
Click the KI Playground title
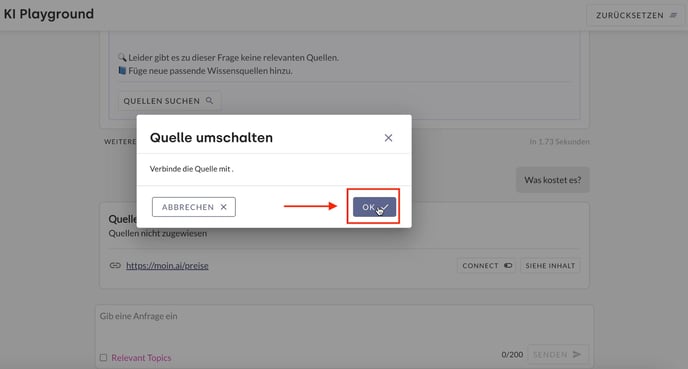(x=49, y=14)
